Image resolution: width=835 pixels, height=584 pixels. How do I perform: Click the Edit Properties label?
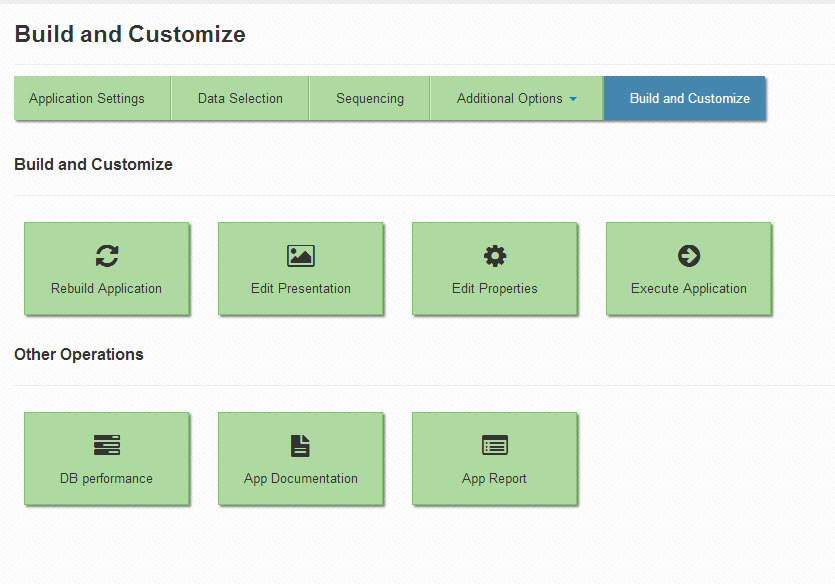pos(495,289)
